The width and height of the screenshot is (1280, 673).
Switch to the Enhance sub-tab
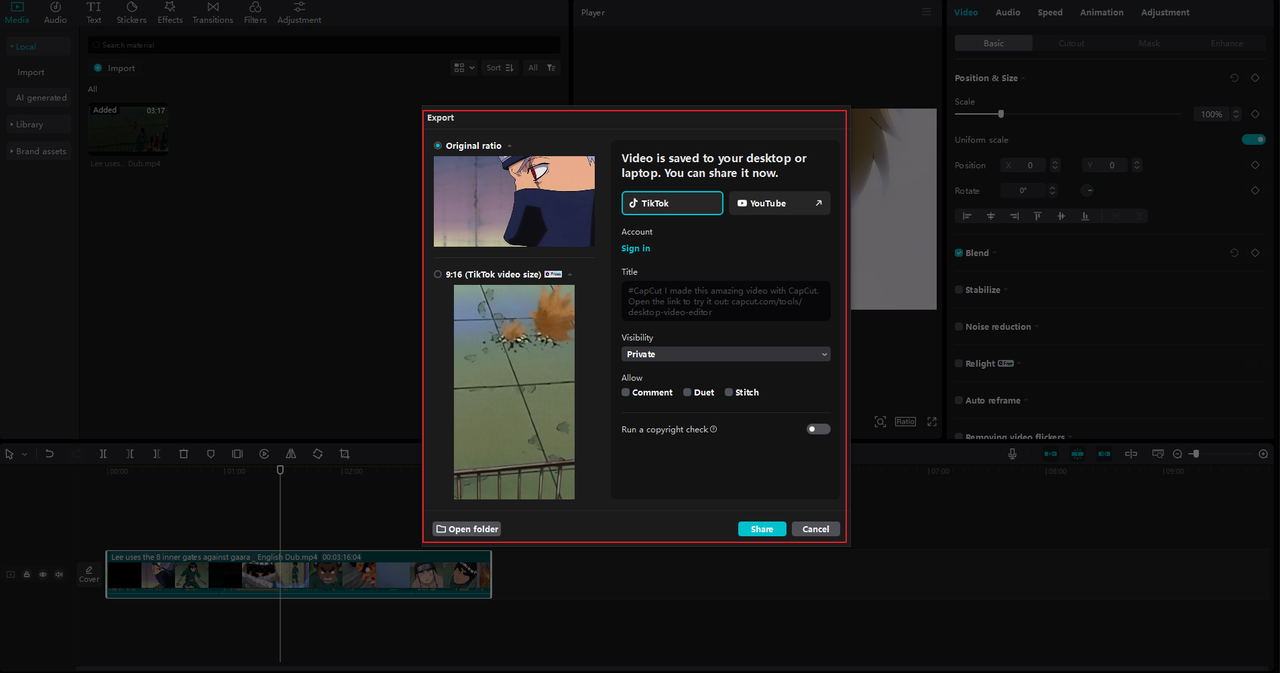tap(1227, 43)
